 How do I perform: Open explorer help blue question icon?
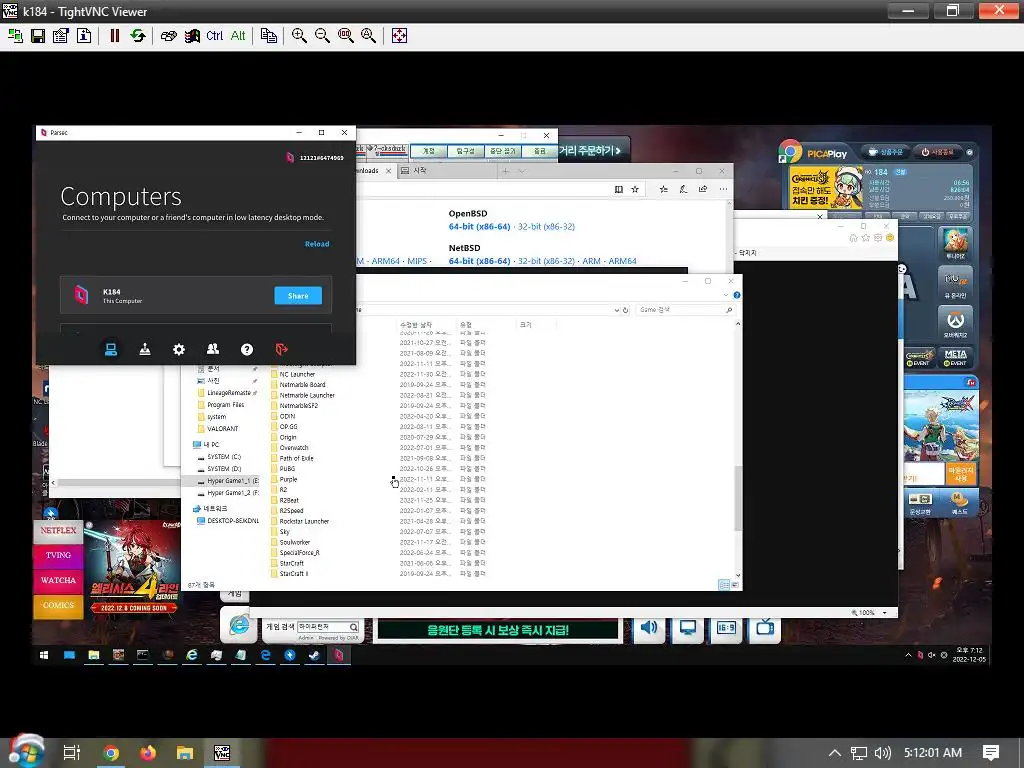(x=737, y=295)
